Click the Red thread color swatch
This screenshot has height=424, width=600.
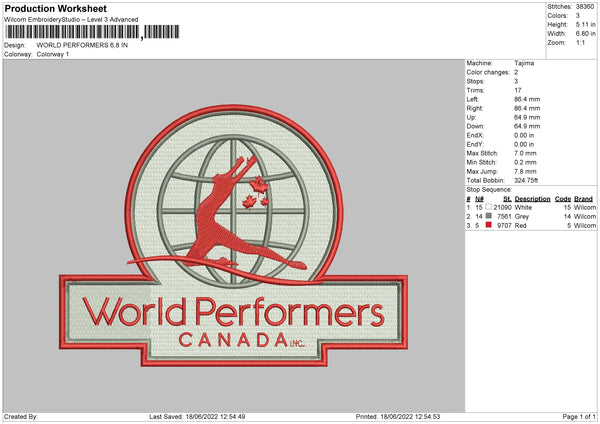tap(488, 225)
